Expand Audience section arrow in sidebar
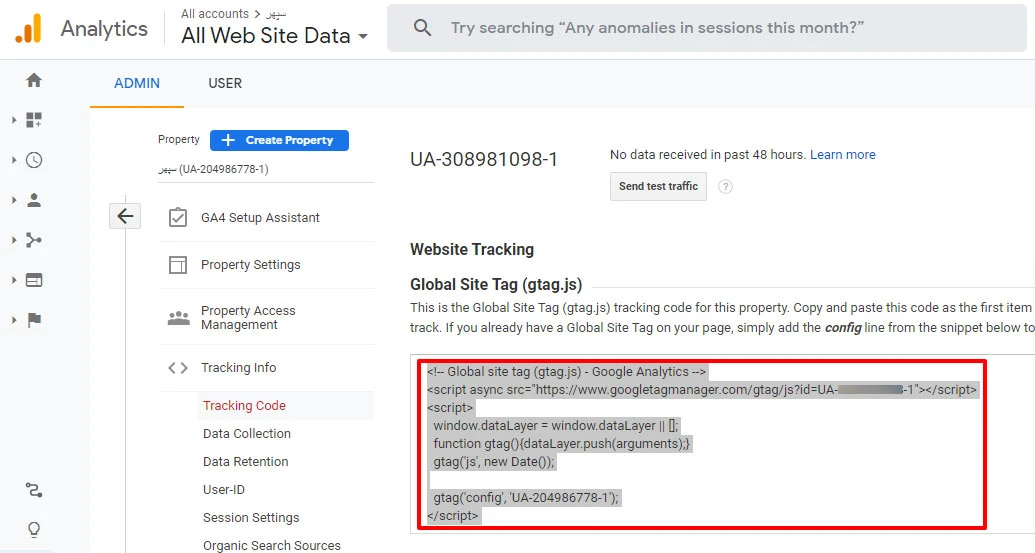Screen dimensions: 1035x553 coord(14,200)
